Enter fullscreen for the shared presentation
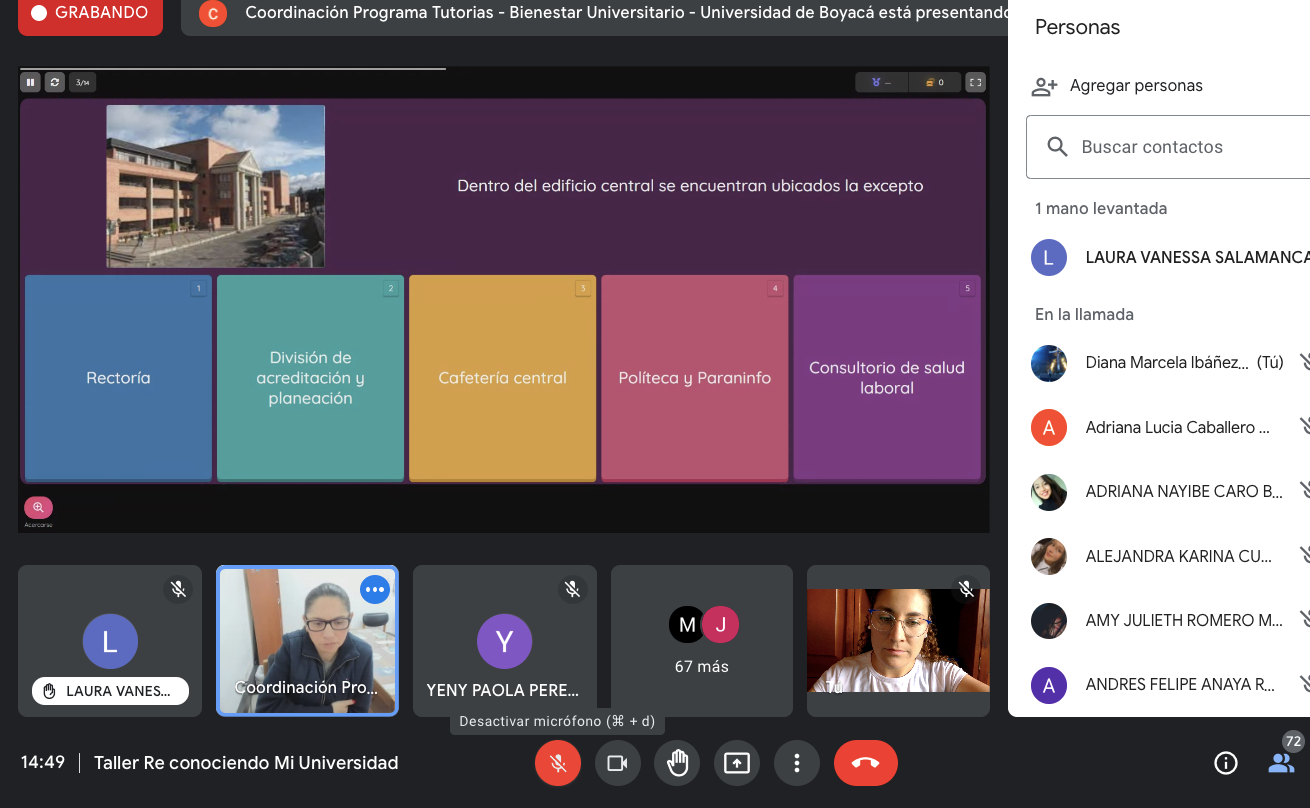The image size is (1310, 808). [x=976, y=82]
